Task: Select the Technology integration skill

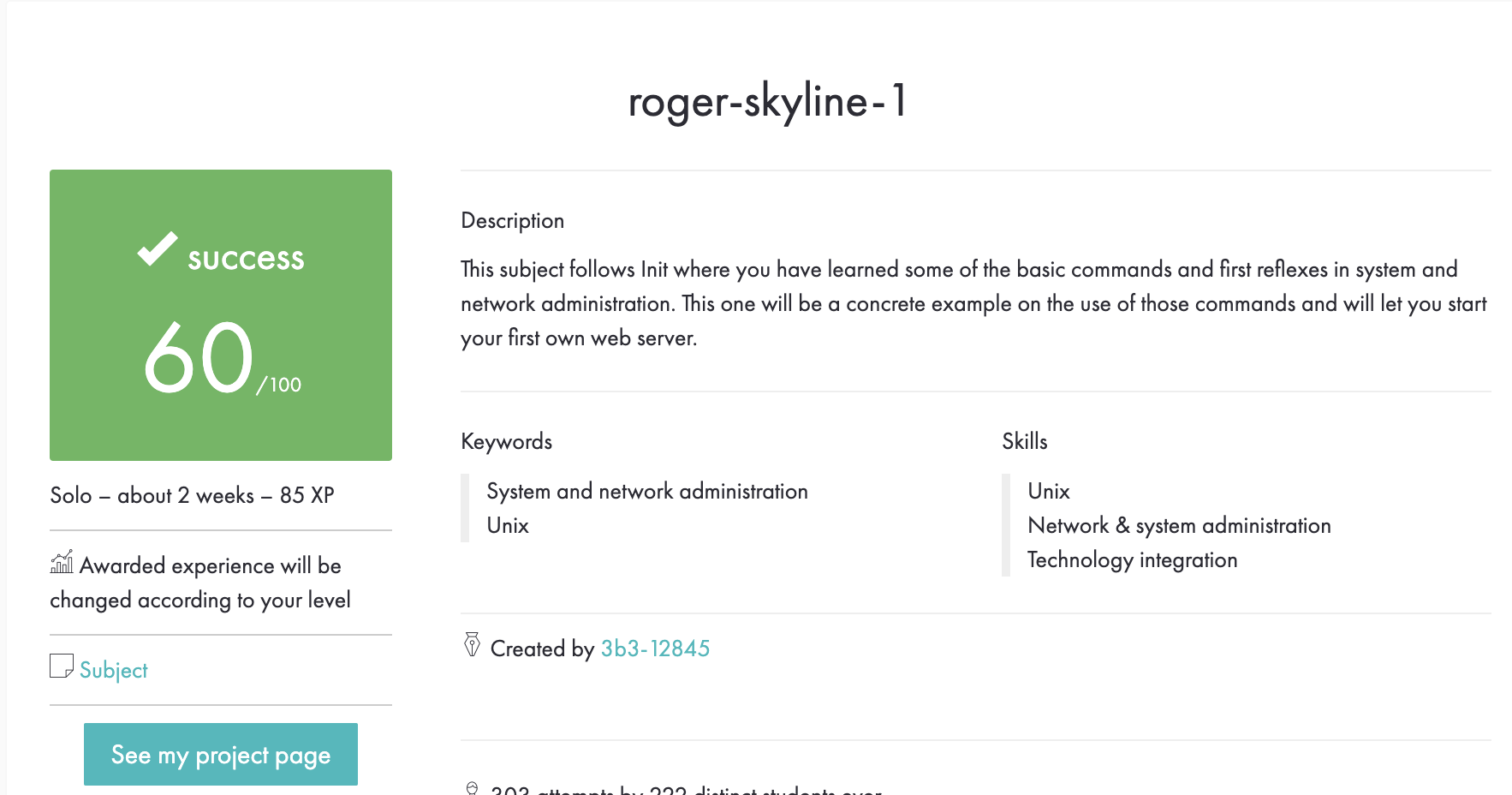Action: 1133,559
